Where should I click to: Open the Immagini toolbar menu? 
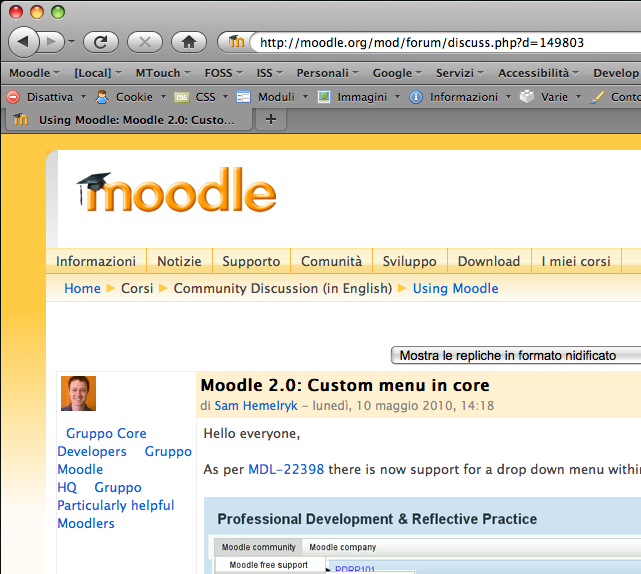pyautogui.click(x=368, y=97)
